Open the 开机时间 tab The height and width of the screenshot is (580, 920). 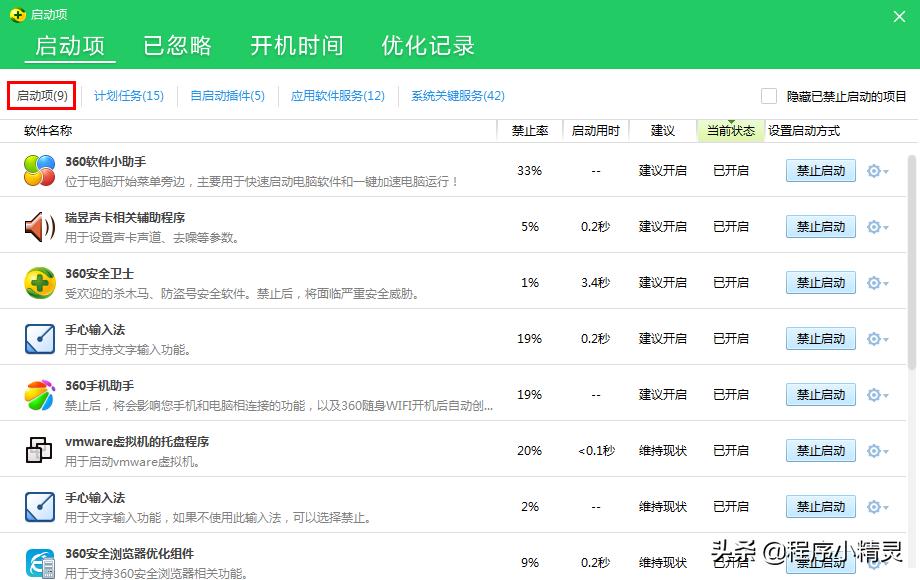pyautogui.click(x=295, y=45)
